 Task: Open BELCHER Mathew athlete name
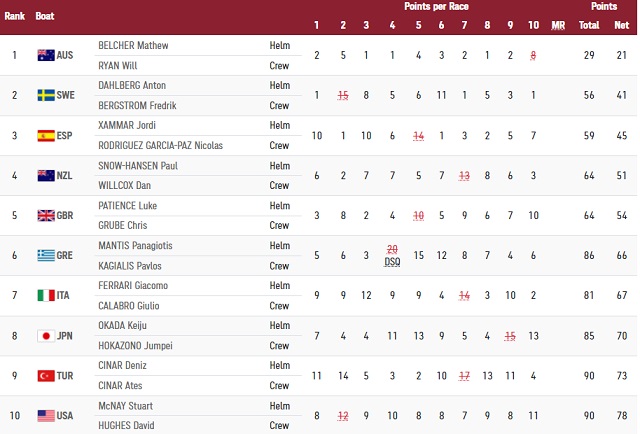point(133,45)
